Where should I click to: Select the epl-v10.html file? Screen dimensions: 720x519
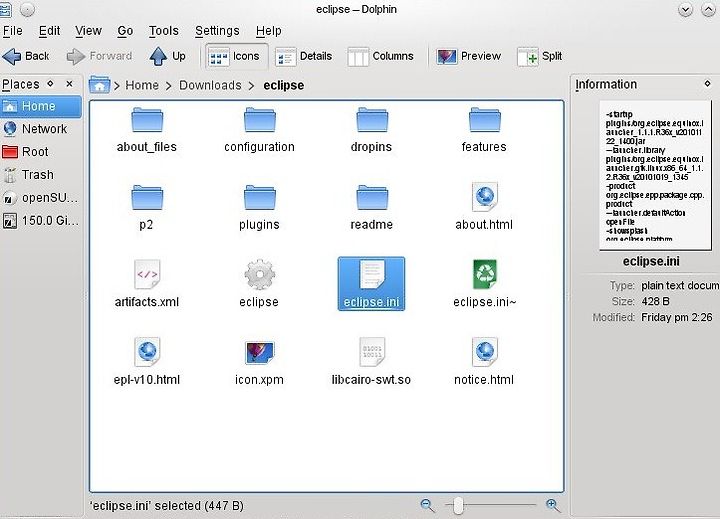point(147,362)
